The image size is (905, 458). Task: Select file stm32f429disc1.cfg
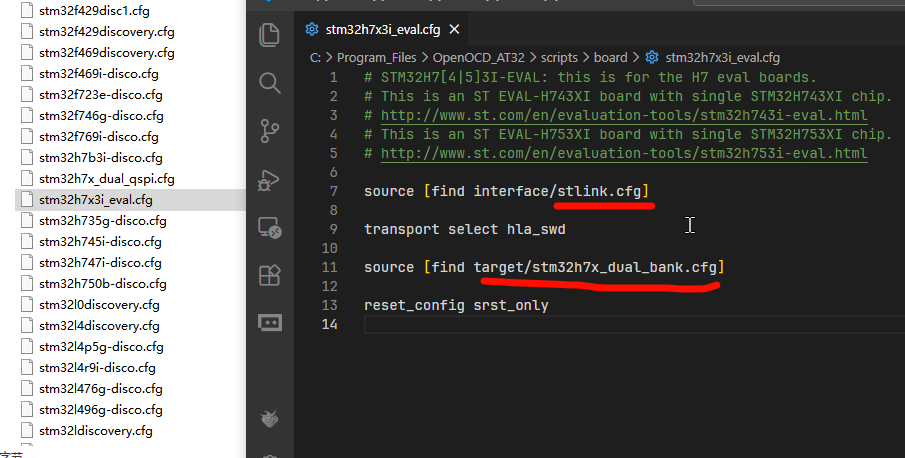pos(95,9)
